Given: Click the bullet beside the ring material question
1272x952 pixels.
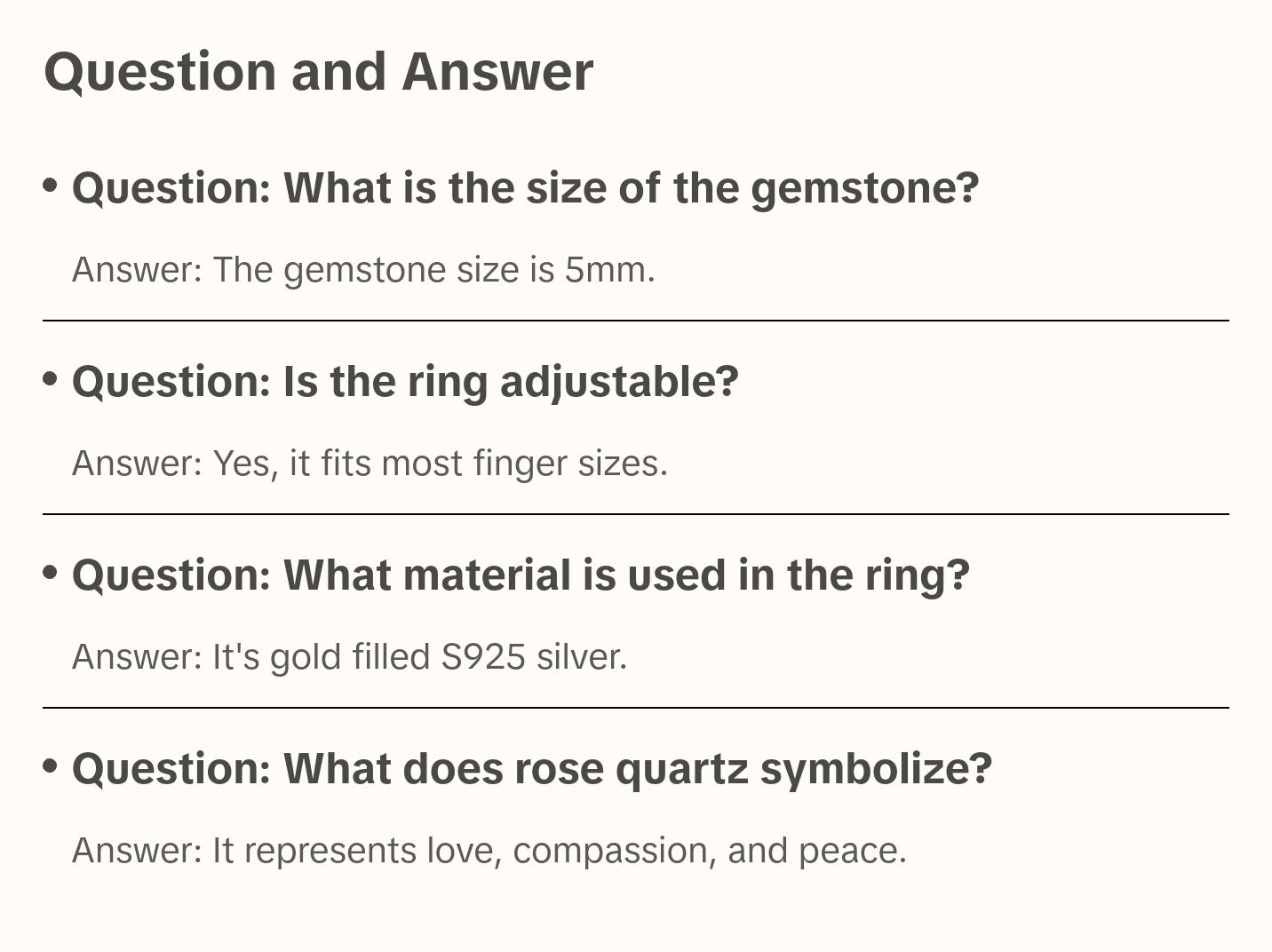Looking at the screenshot, I should point(51,573).
